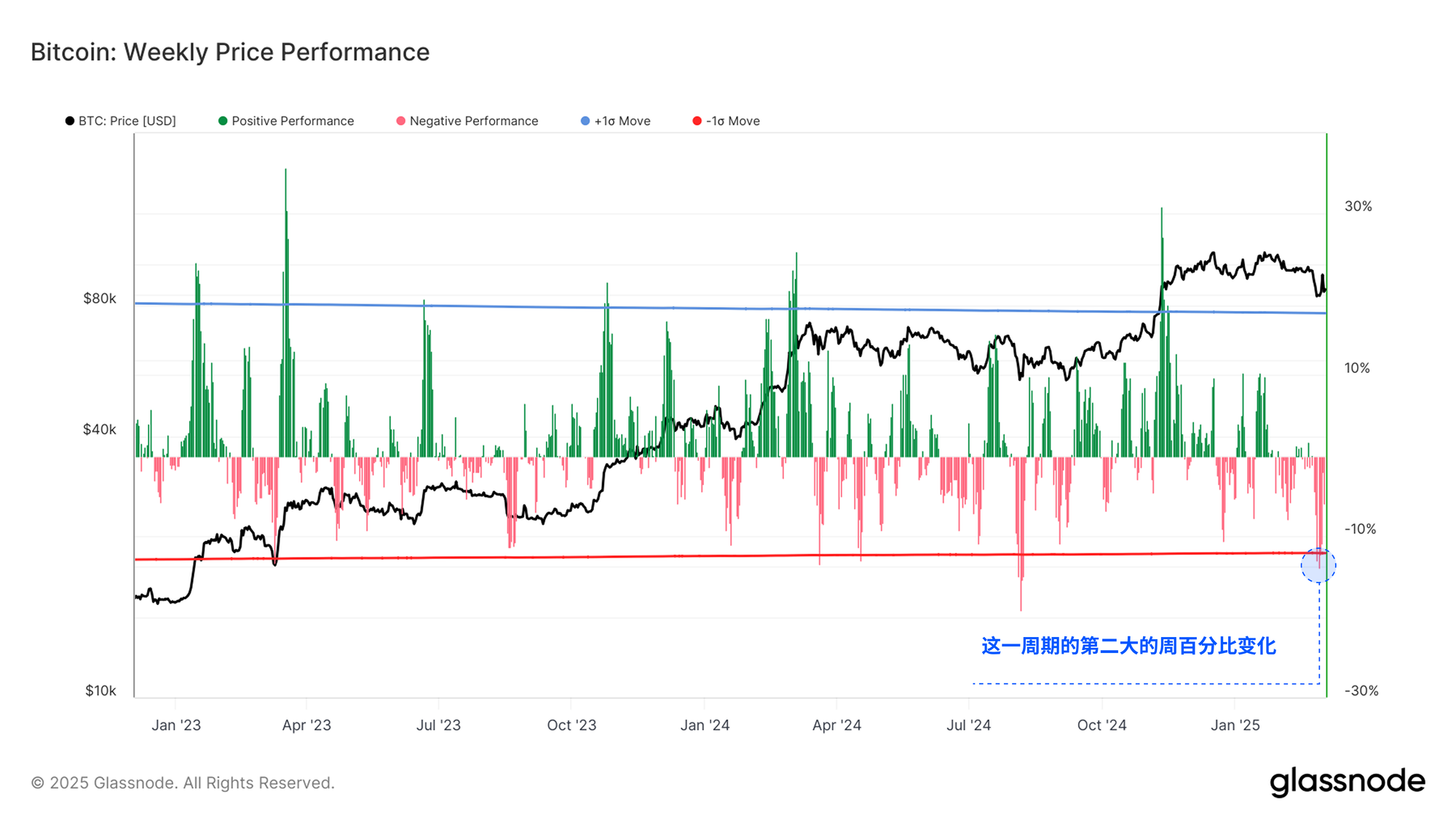
Task: Click the black BTC Price legend dot
Action: click(70, 121)
